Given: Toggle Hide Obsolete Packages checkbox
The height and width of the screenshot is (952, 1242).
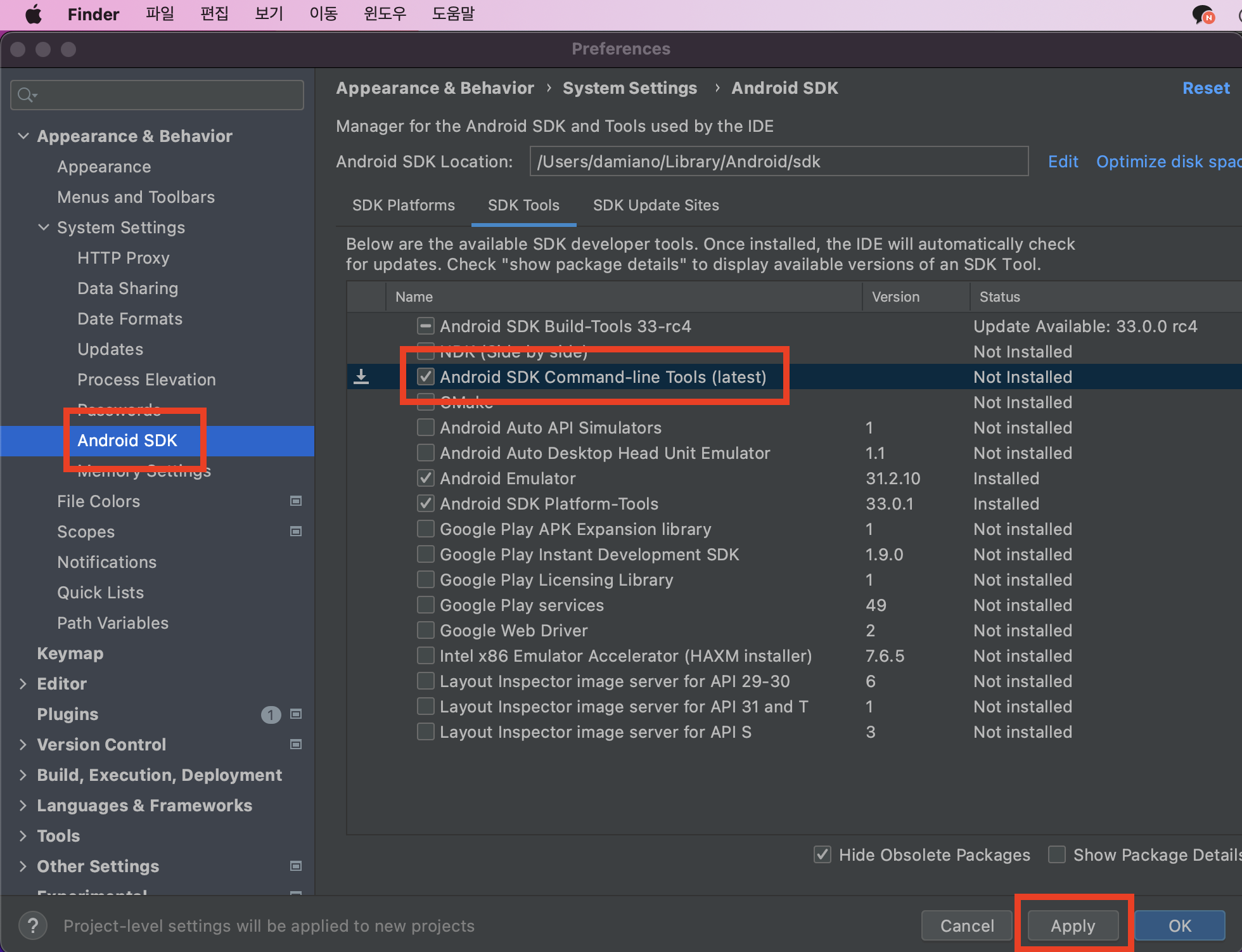Looking at the screenshot, I should click(823, 855).
